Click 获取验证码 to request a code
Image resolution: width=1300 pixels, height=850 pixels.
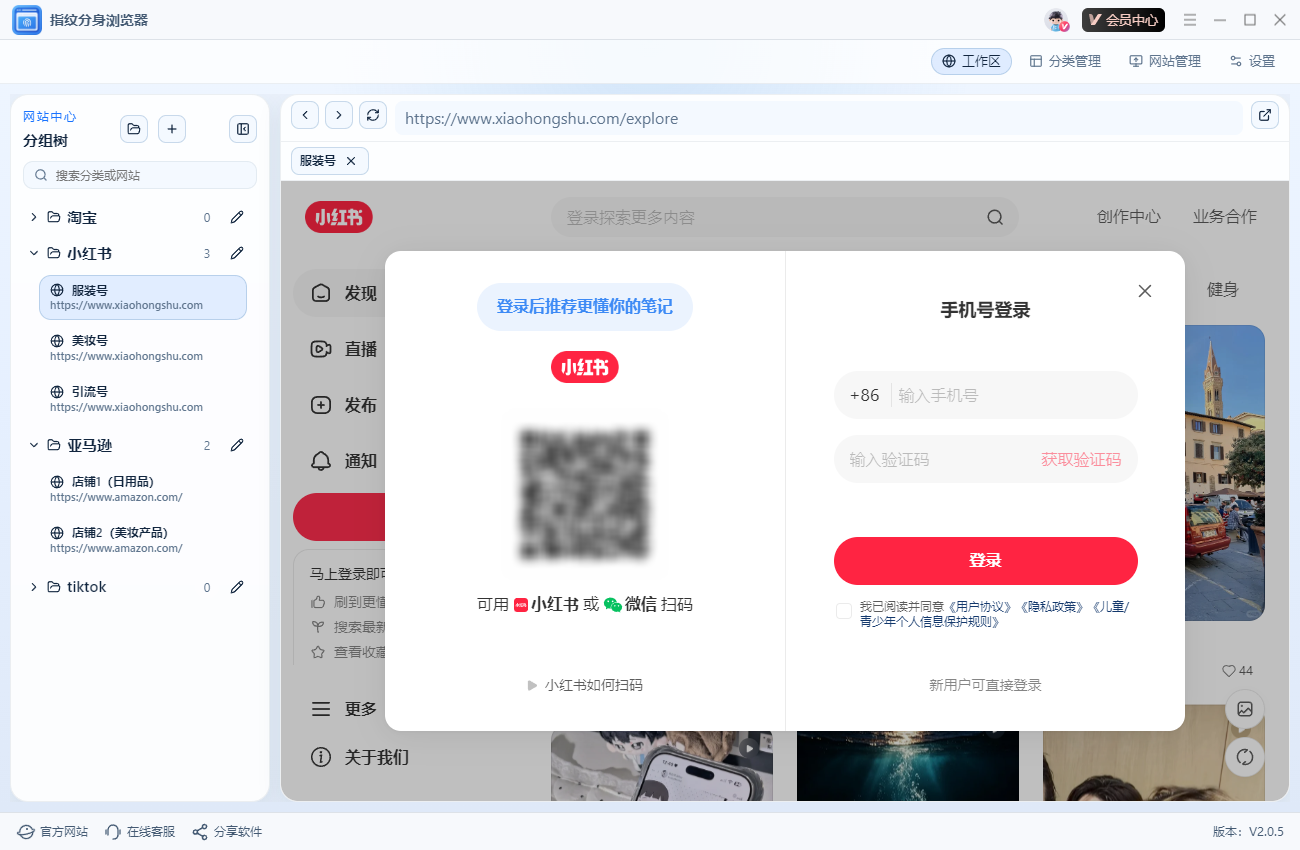[x=1081, y=459]
